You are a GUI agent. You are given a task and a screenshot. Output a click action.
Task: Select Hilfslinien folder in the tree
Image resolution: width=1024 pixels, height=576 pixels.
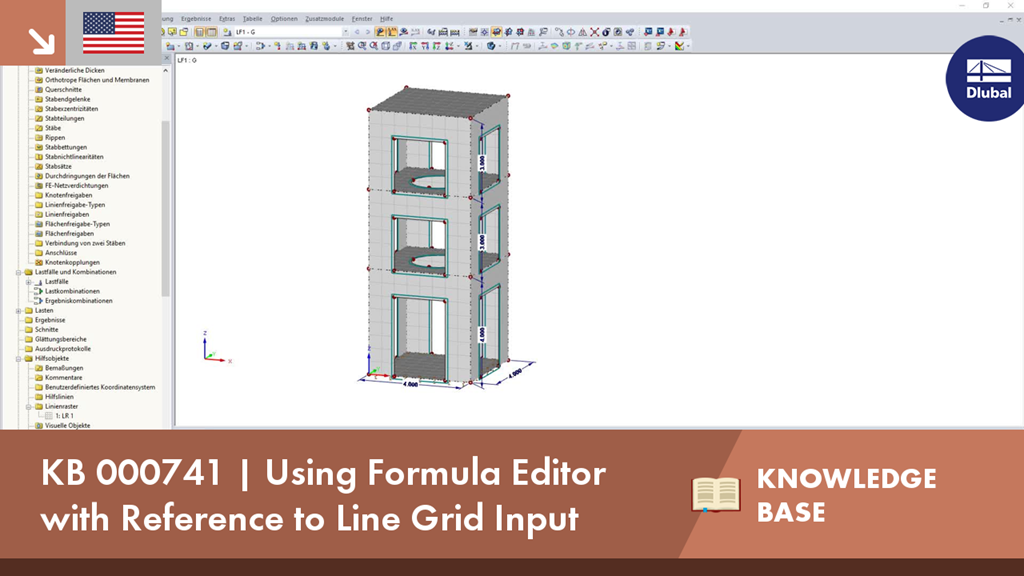coord(59,397)
